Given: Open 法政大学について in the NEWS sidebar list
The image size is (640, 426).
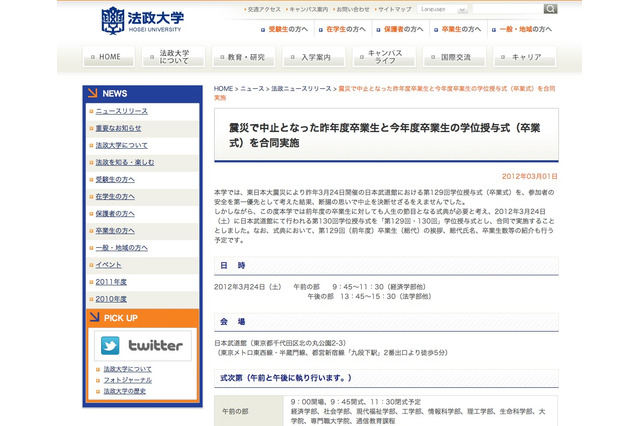Looking at the screenshot, I should [121, 145].
